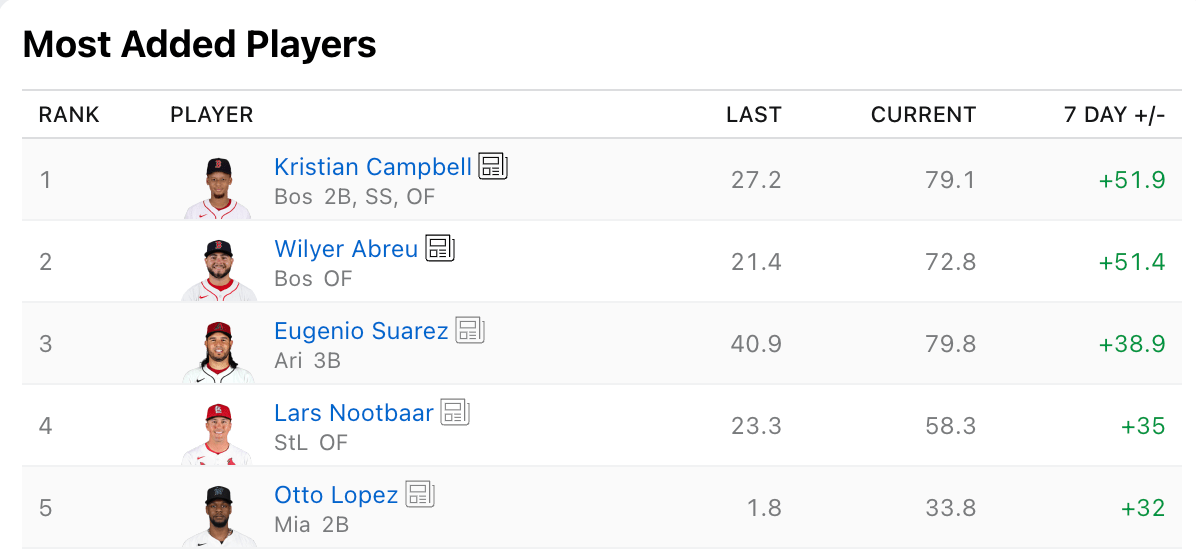Click the LAST column header
The width and height of the screenshot is (1196, 552).
click(x=753, y=115)
